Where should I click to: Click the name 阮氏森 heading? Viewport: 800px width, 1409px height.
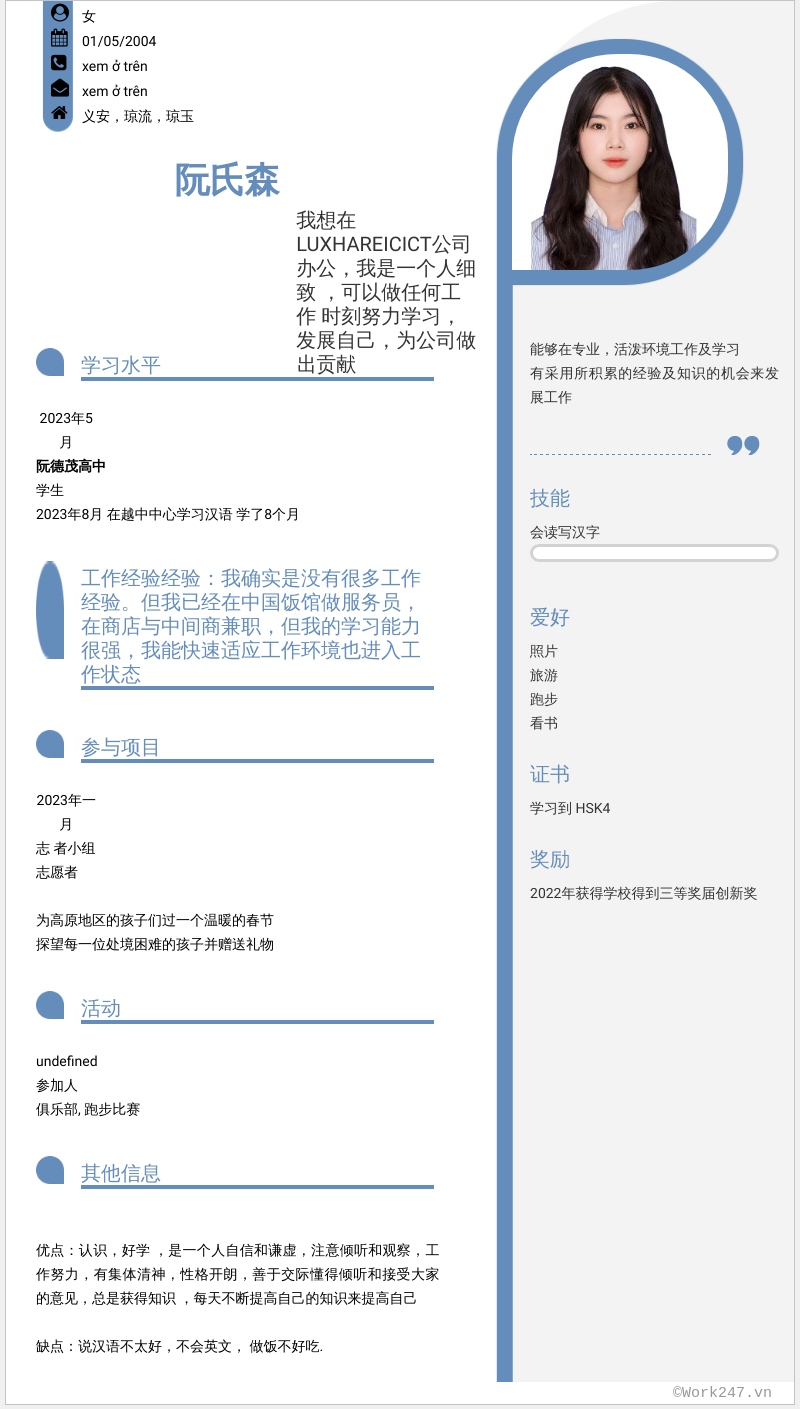(x=229, y=180)
